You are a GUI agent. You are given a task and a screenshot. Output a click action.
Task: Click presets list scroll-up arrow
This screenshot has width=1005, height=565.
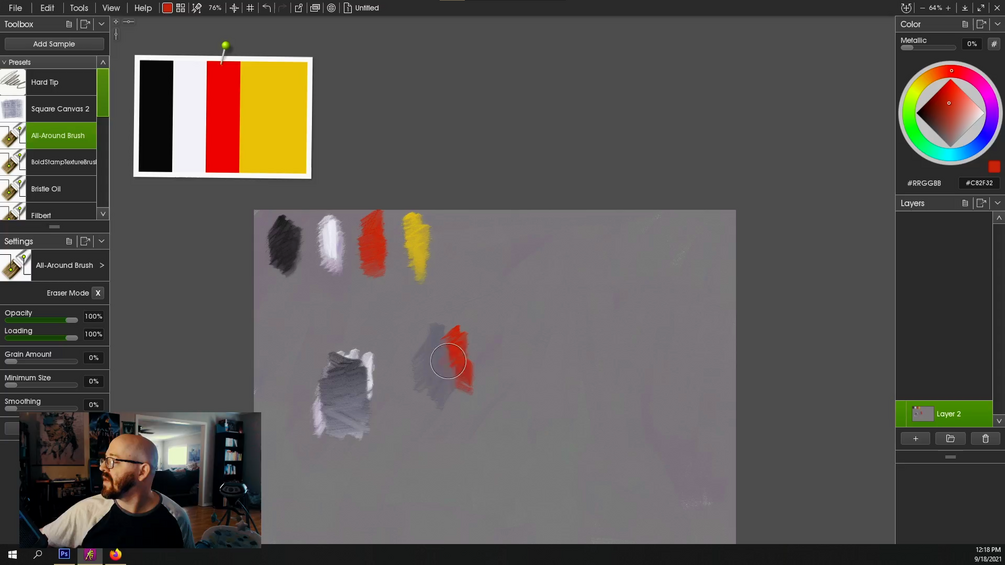coord(103,62)
